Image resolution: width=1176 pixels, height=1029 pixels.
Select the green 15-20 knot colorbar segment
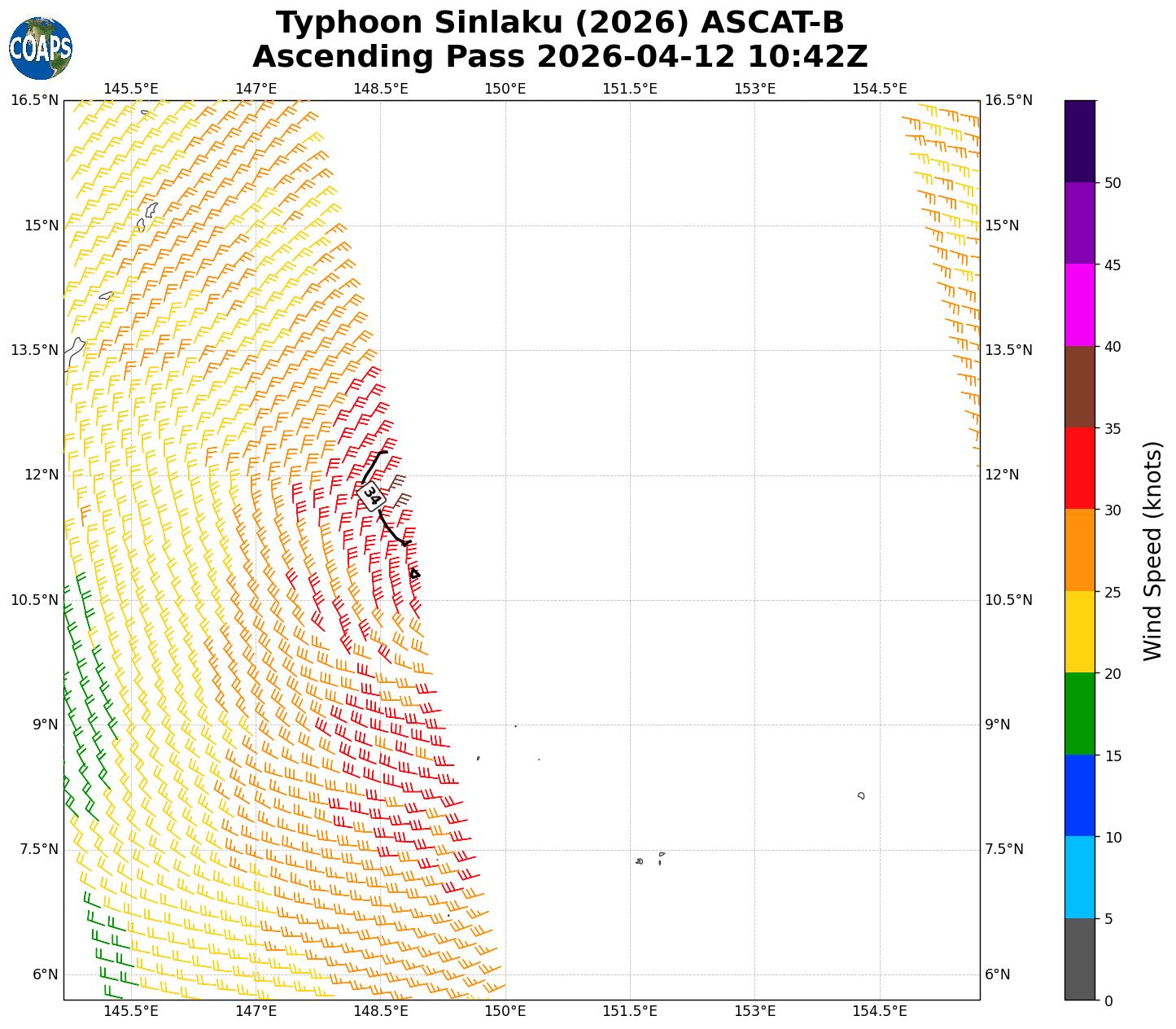pos(1080,713)
